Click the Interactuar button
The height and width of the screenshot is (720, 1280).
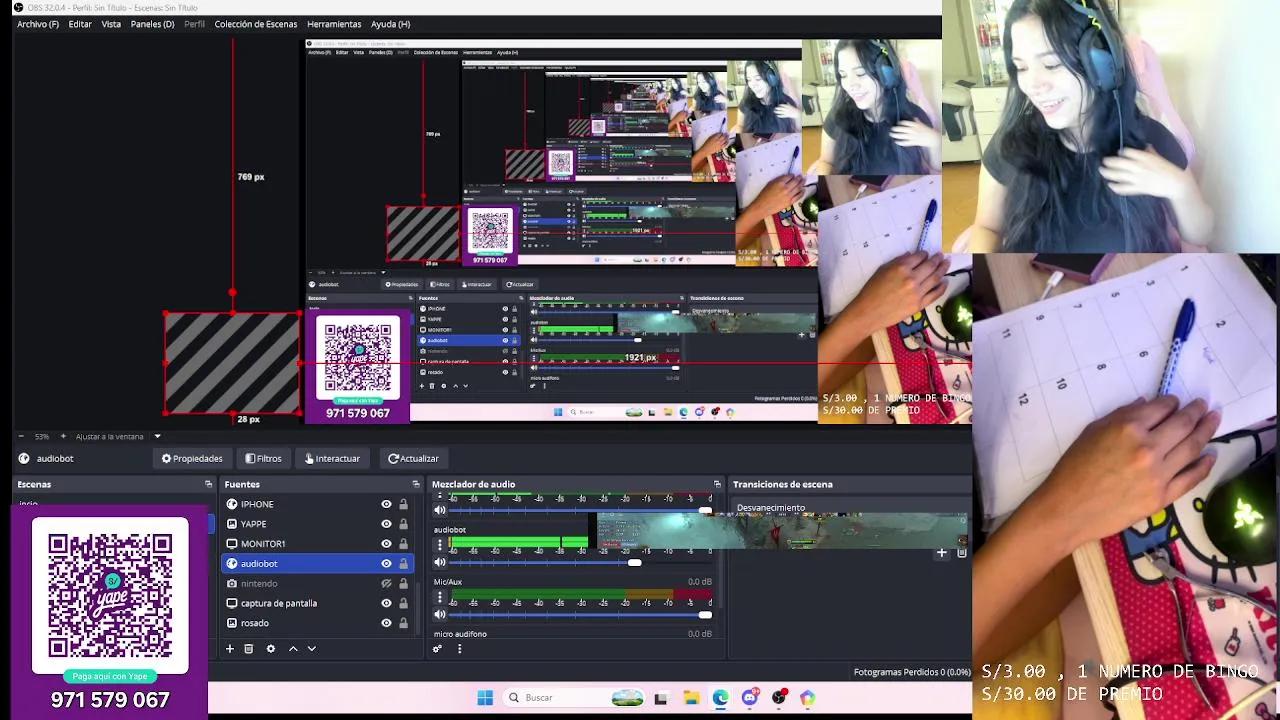tap(332, 459)
